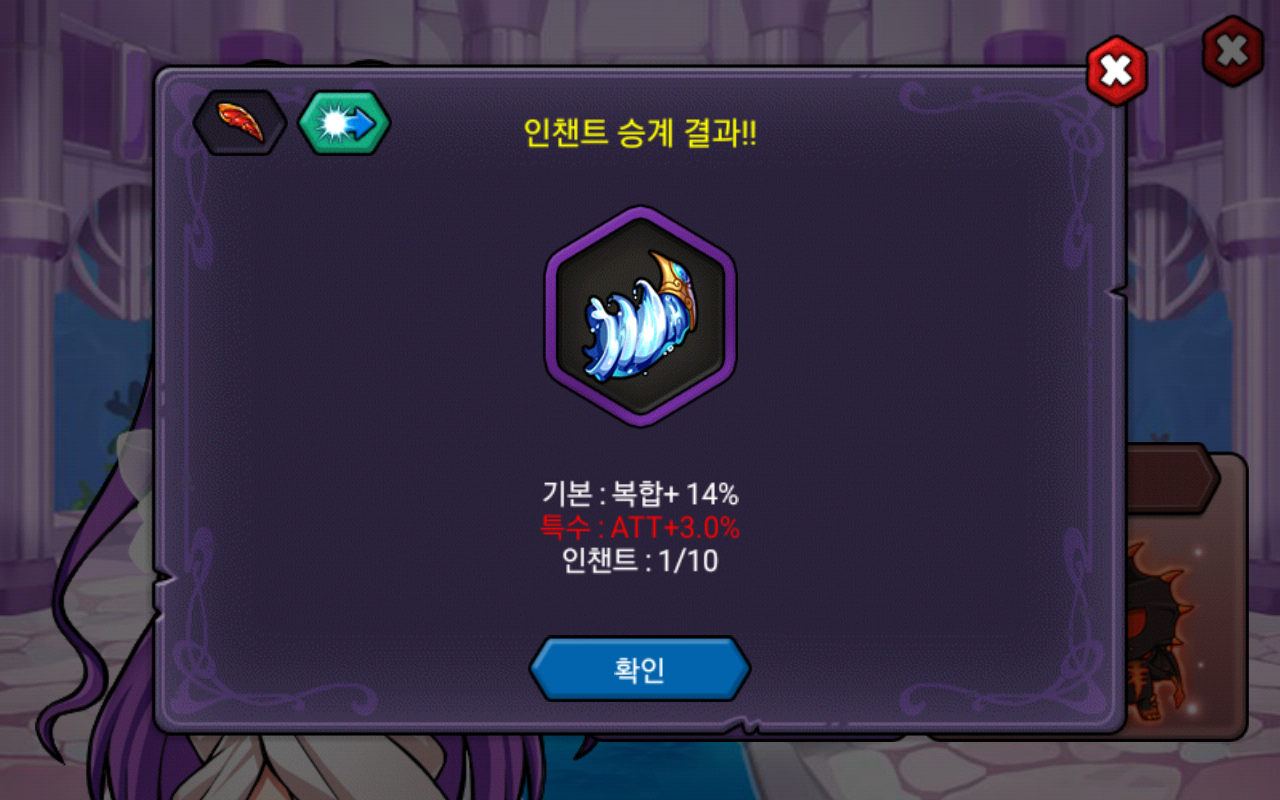The height and width of the screenshot is (800, 1280).
Task: Click the dimmed X in the screen corner
Action: coord(1232,51)
